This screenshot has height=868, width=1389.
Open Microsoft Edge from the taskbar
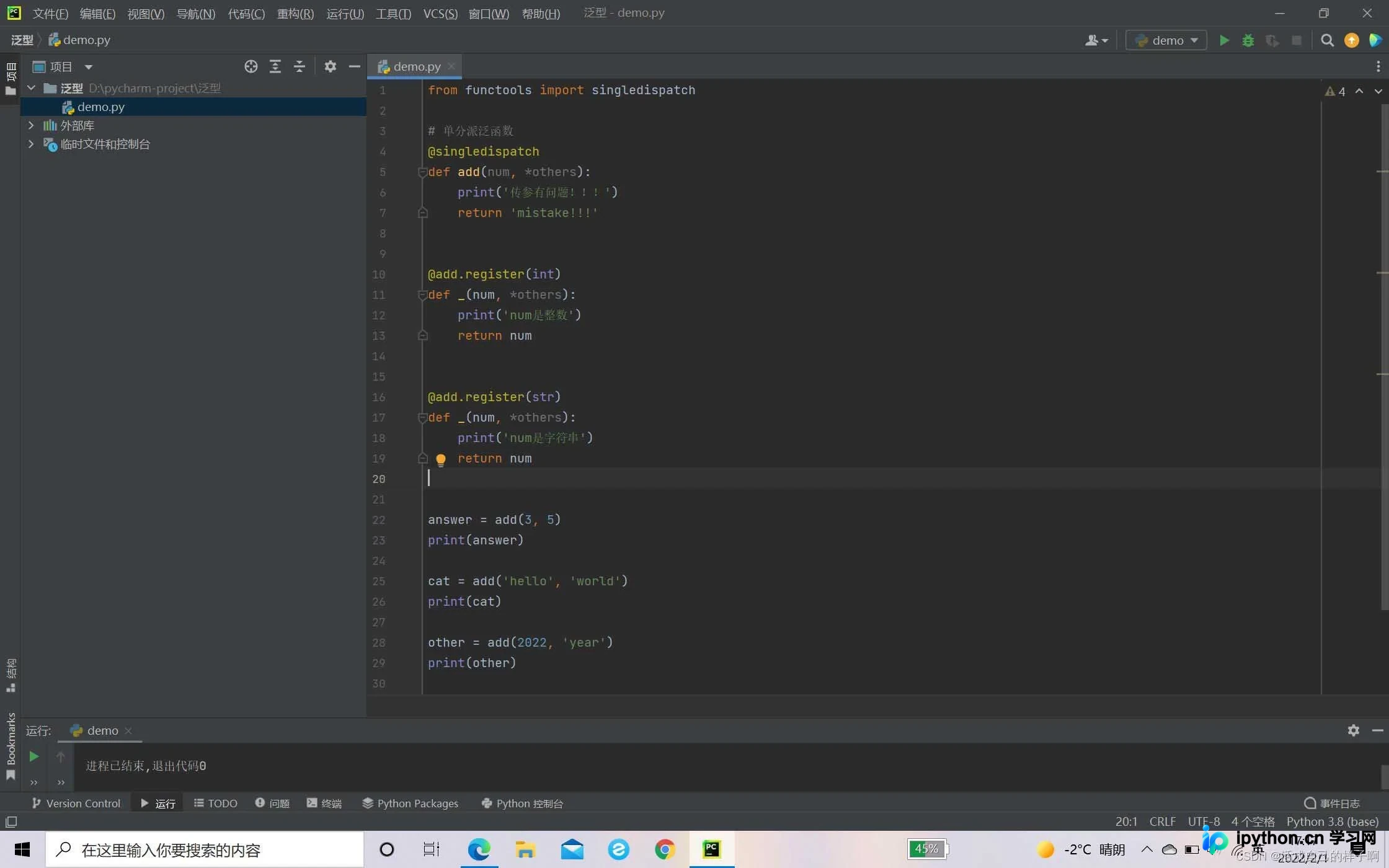[479, 849]
